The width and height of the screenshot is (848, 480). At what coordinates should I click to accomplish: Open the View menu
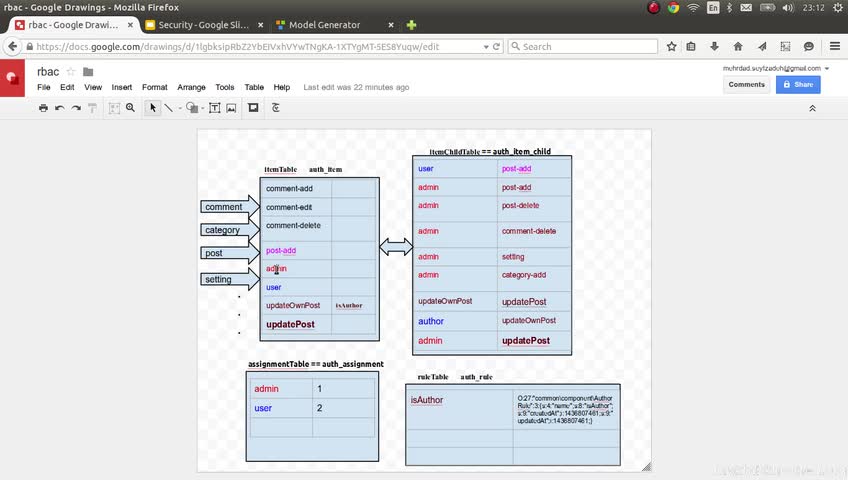click(93, 87)
